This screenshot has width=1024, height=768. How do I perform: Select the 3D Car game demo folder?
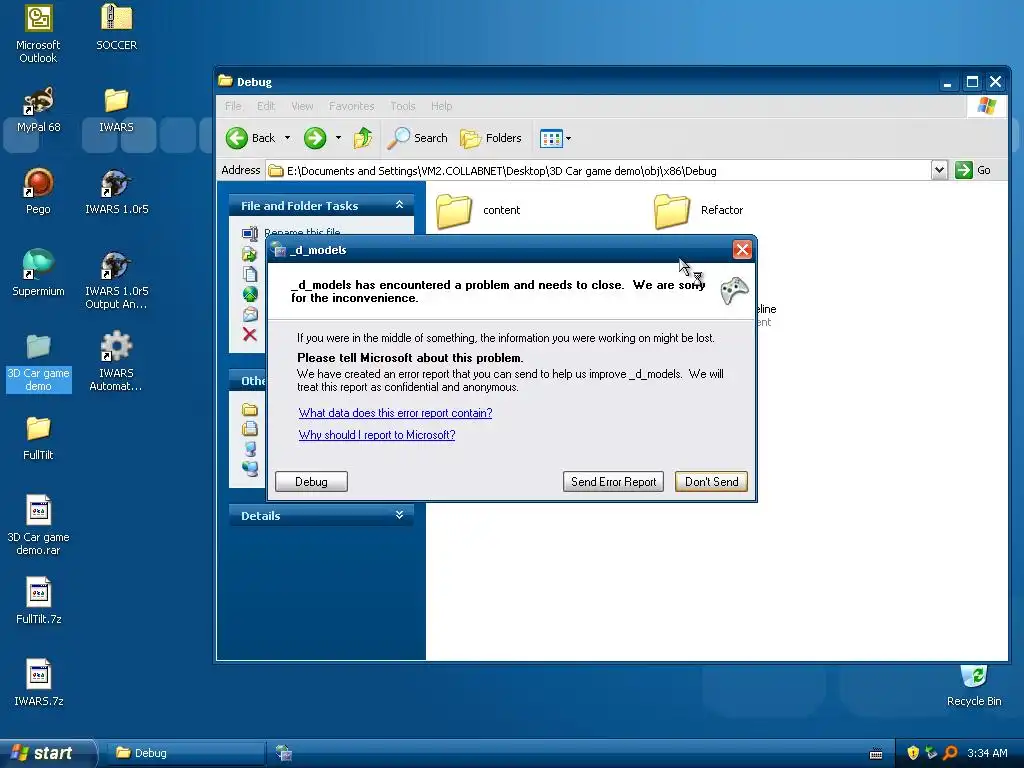coord(39,362)
